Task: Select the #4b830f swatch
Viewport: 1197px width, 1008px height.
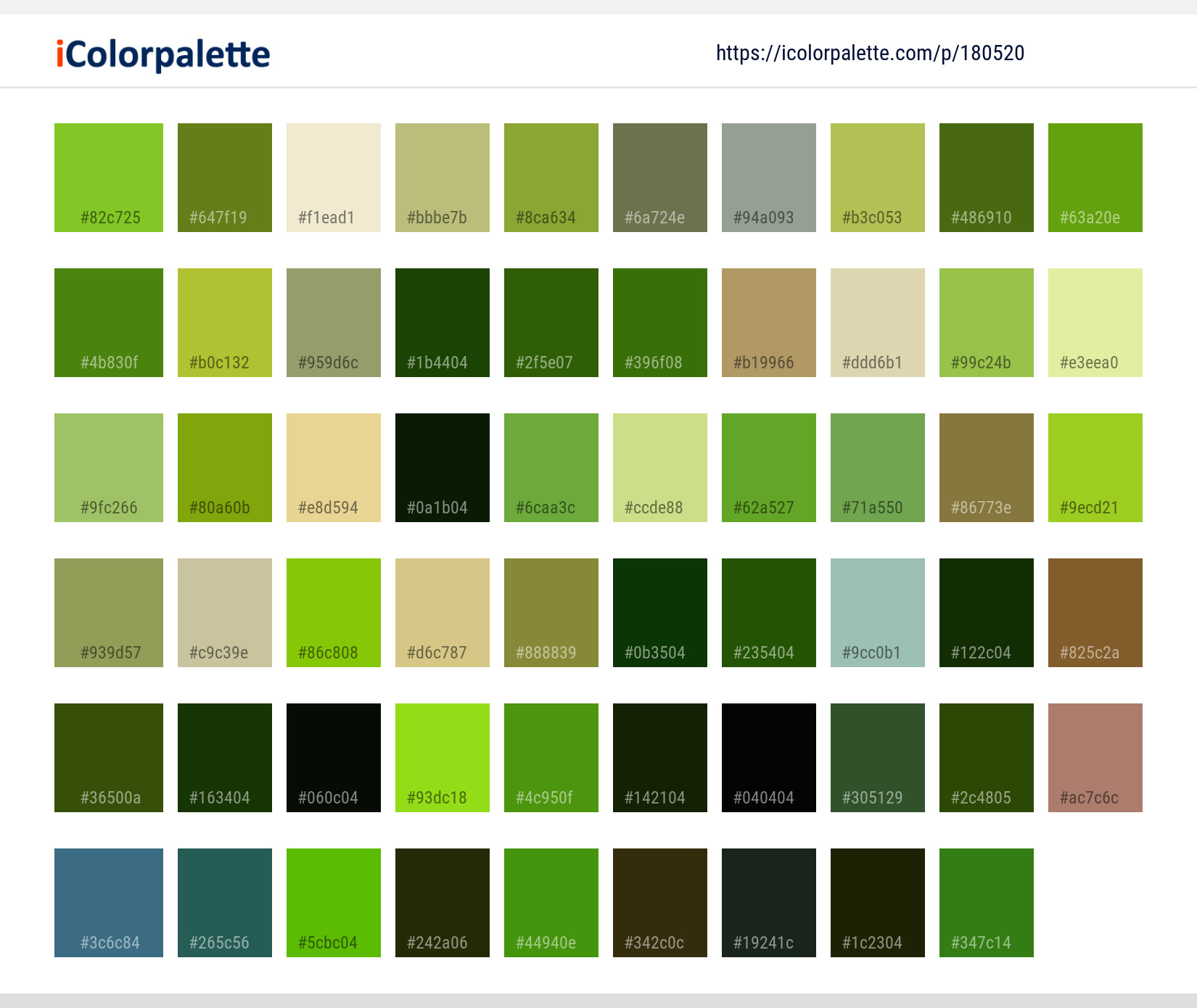Action: coord(109,323)
